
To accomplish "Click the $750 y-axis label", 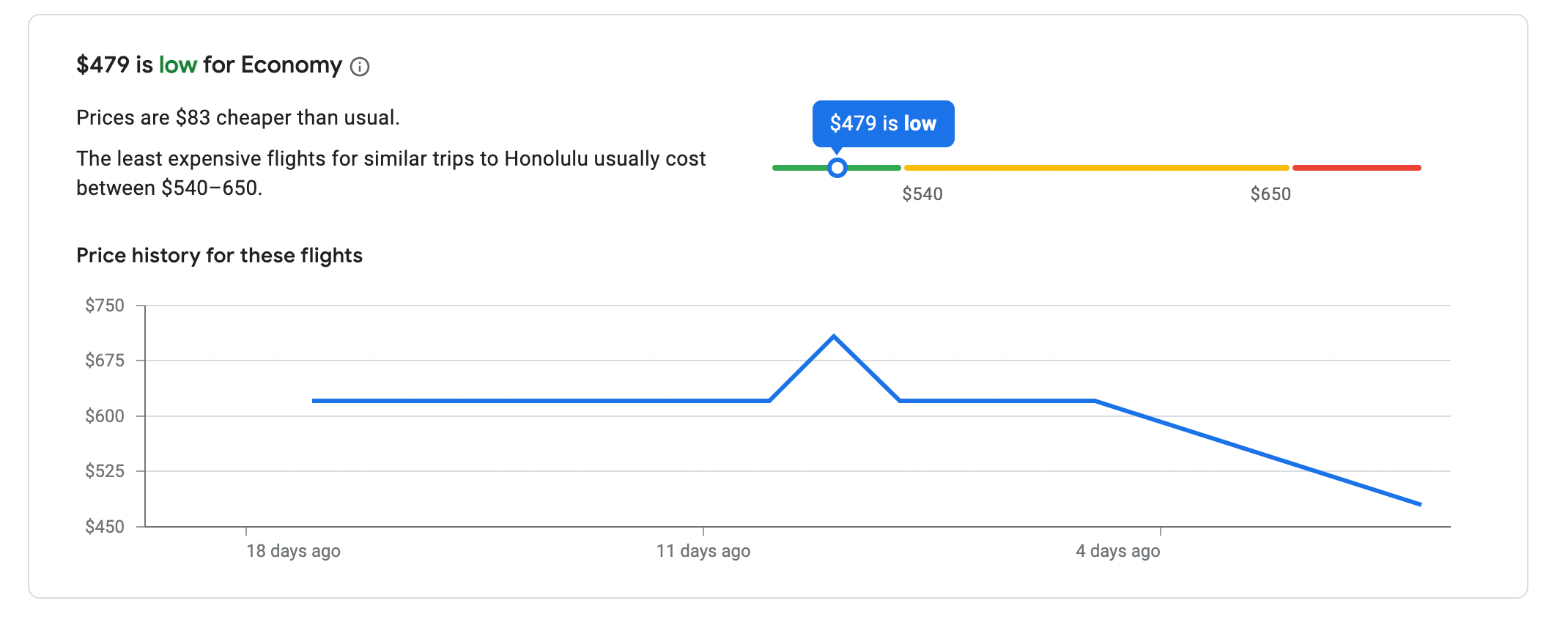I will 105,306.
